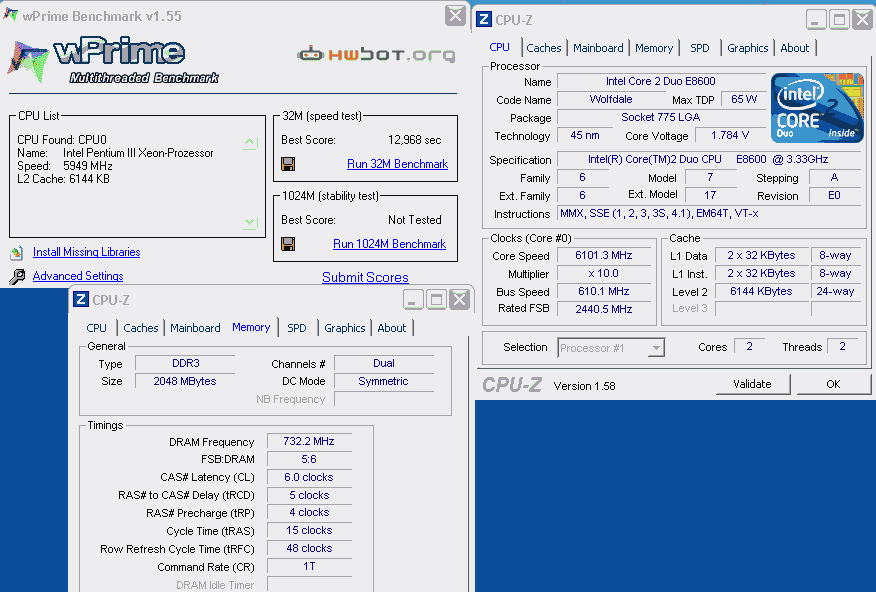Click the memory Type value DDR3
Screen dimensions: 876x592
coord(185,363)
